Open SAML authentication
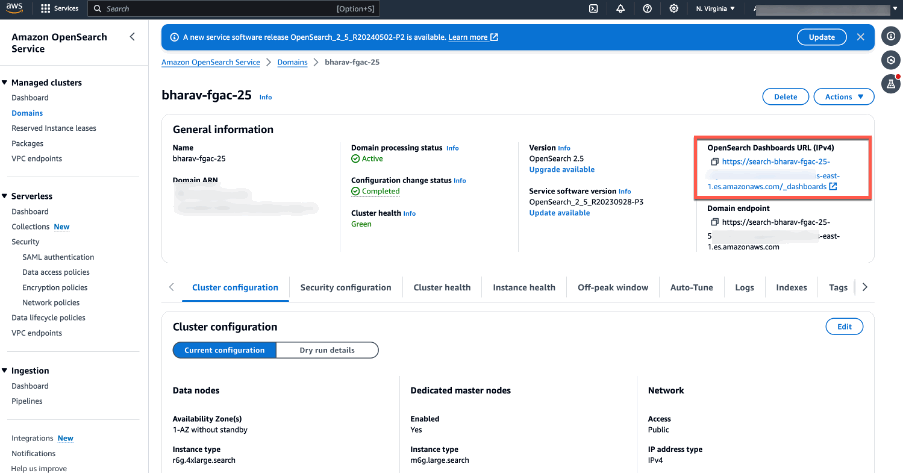The image size is (904, 474). [58, 257]
